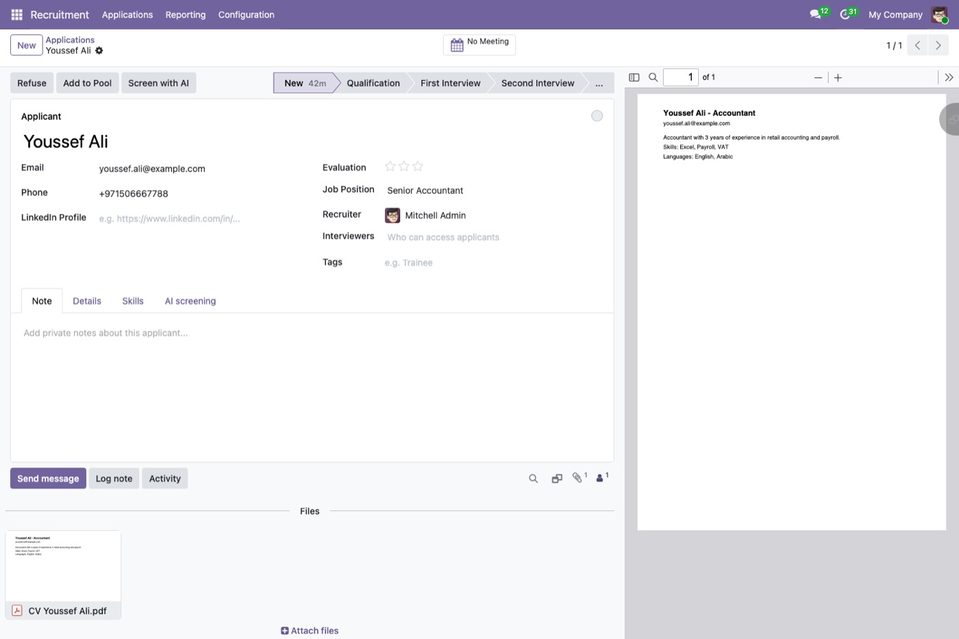This screenshot has height=639, width=959.
Task: Show followers of this applicant
Action: pyautogui.click(x=602, y=478)
